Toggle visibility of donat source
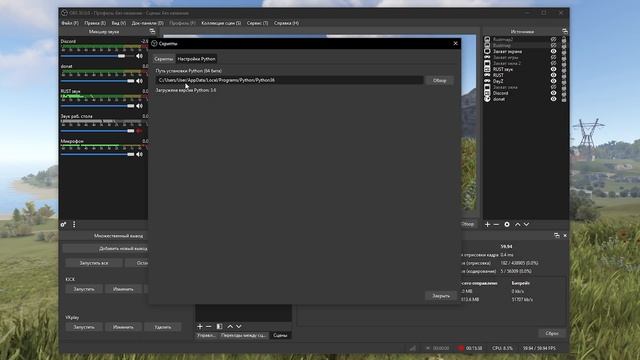This screenshot has height=360, width=640. pyautogui.click(x=553, y=99)
